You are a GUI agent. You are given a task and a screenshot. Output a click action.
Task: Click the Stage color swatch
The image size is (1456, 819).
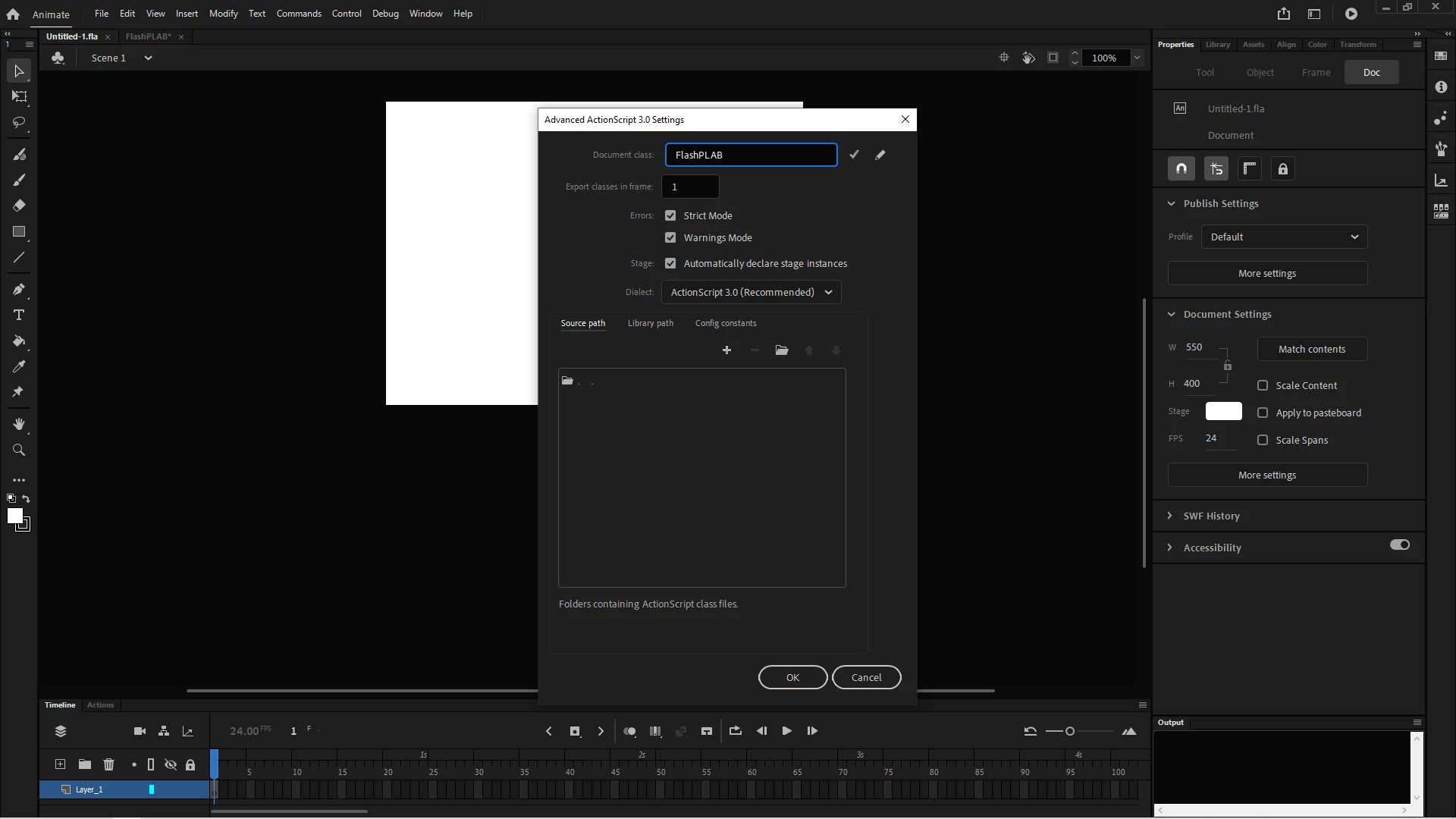pyautogui.click(x=1223, y=412)
